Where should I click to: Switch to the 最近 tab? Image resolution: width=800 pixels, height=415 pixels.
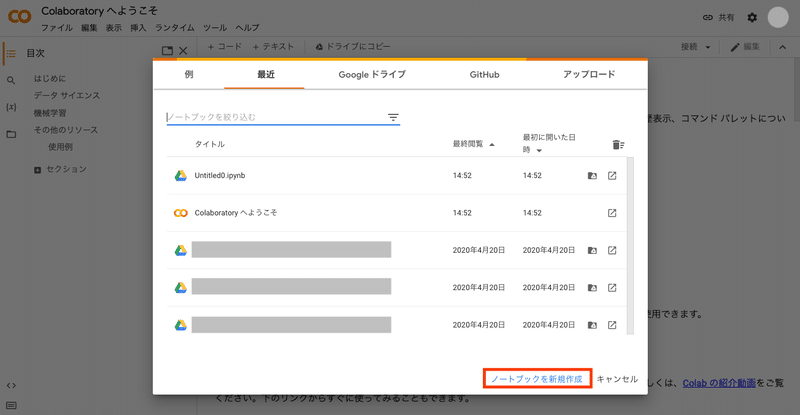tap(265, 75)
